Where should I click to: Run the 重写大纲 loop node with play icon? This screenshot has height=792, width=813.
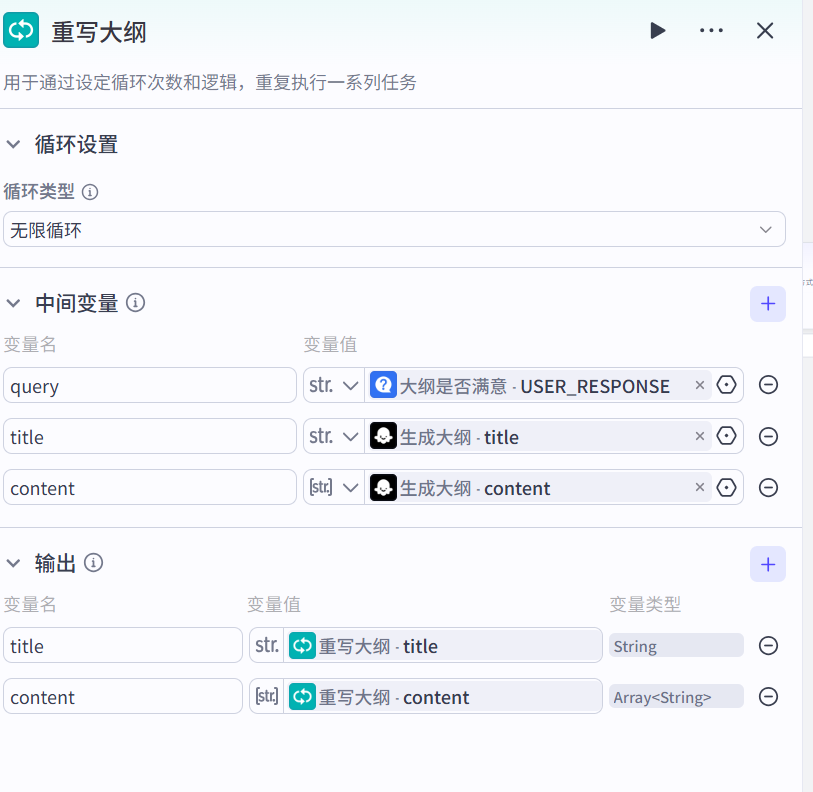(x=658, y=31)
